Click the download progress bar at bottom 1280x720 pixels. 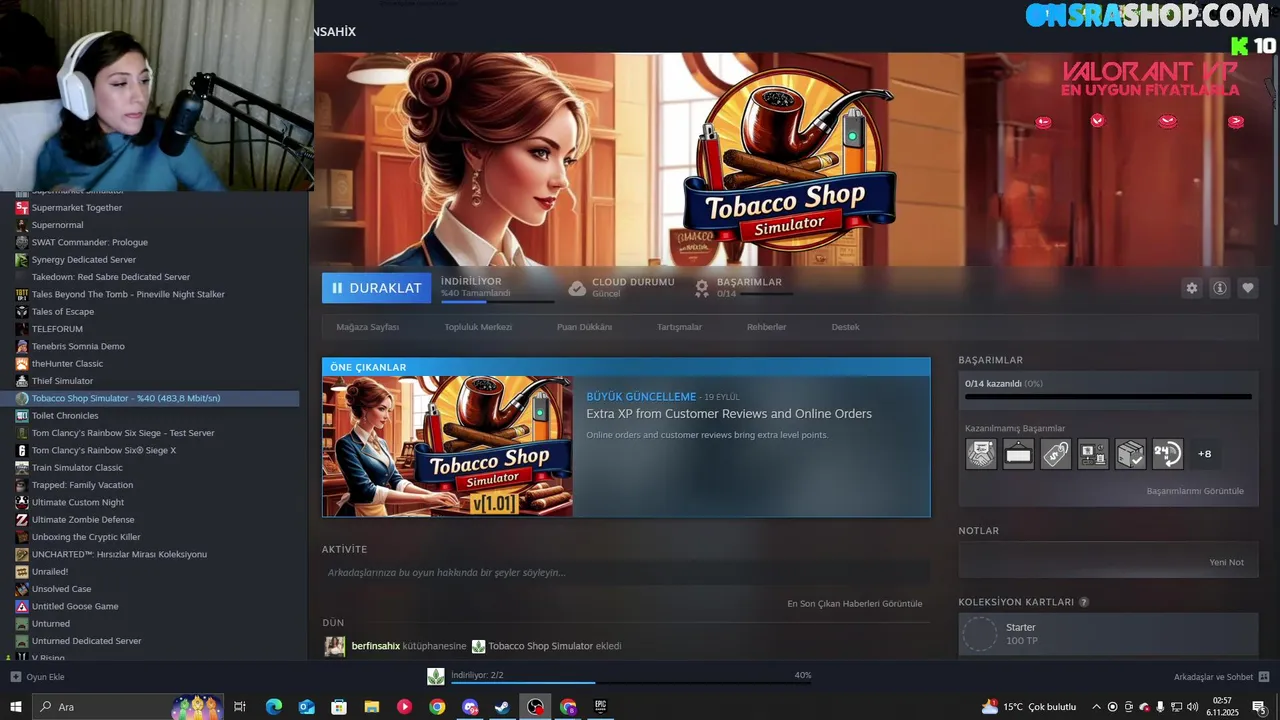(630, 683)
